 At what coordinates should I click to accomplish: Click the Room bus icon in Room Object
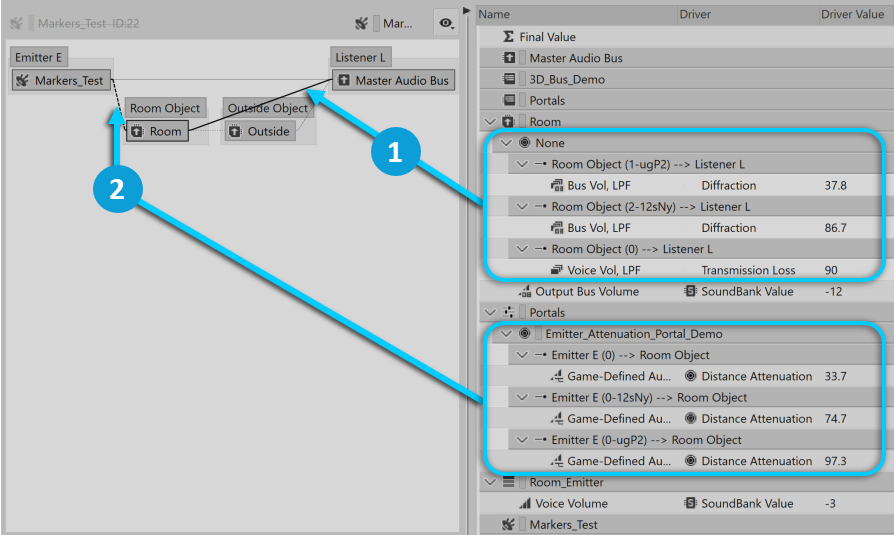coord(137,131)
